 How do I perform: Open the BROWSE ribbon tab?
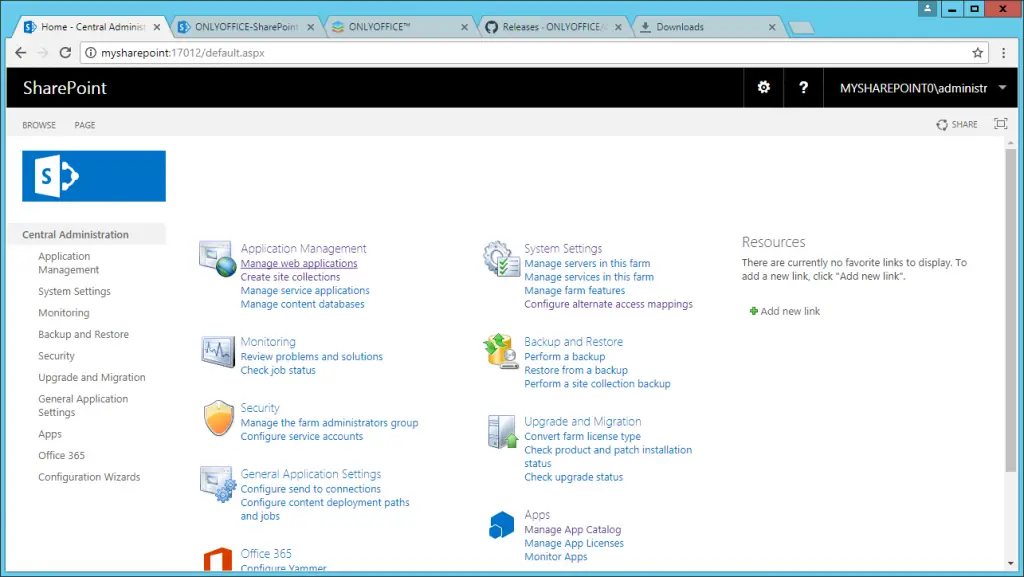39,125
